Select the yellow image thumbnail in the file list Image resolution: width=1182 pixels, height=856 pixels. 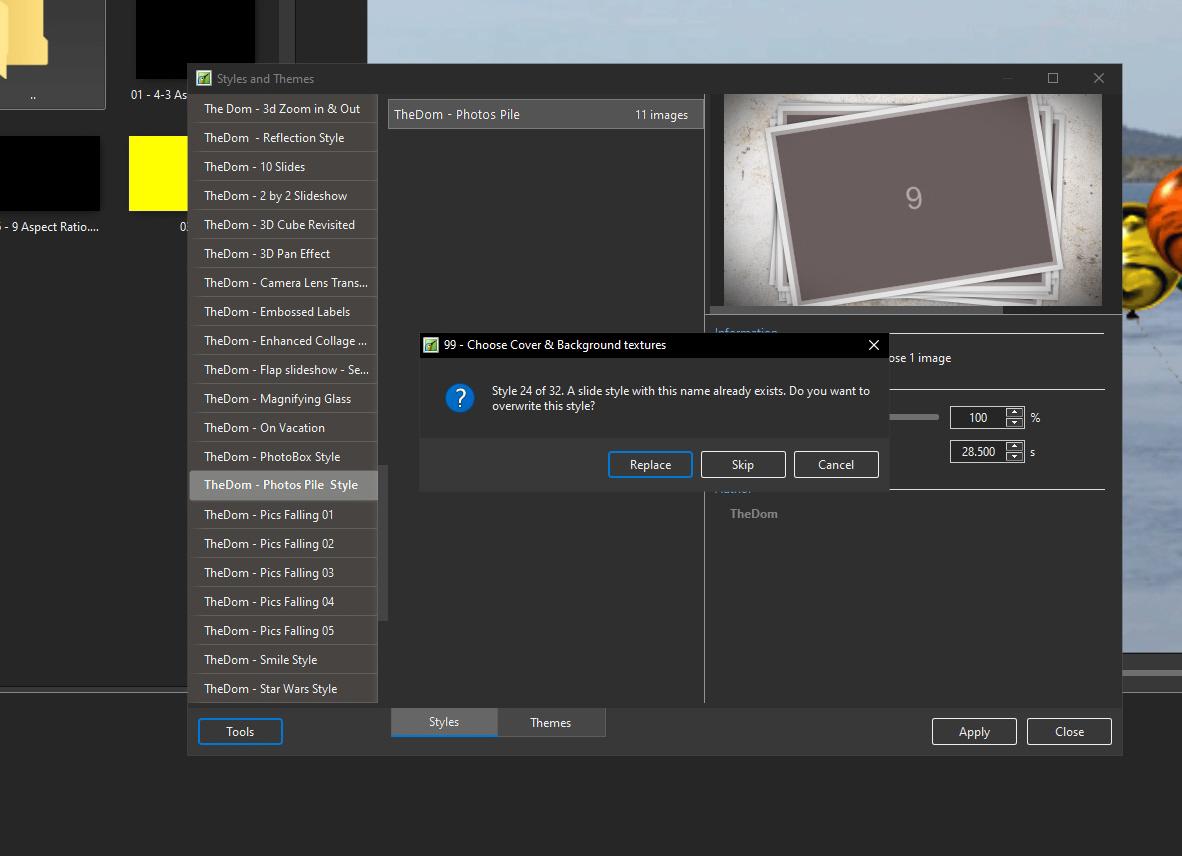point(158,173)
